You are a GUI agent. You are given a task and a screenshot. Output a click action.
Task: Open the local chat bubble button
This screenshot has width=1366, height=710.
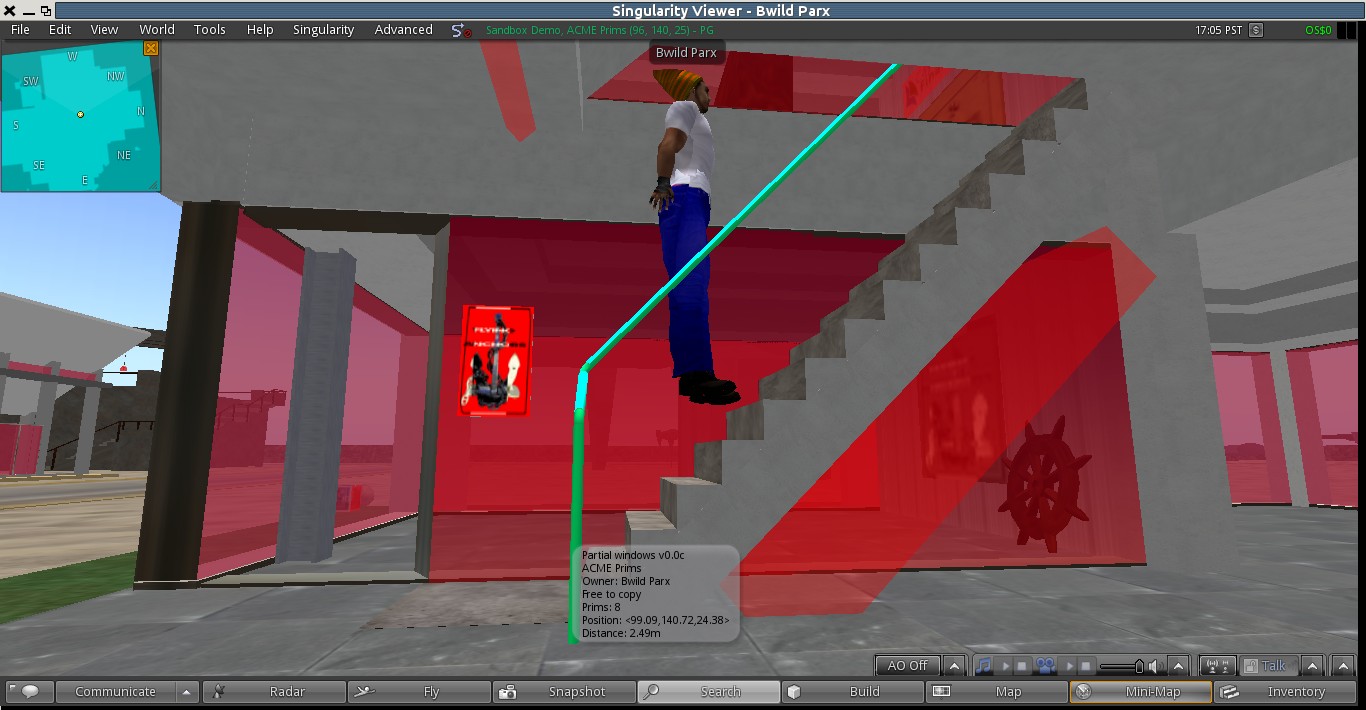click(29, 691)
